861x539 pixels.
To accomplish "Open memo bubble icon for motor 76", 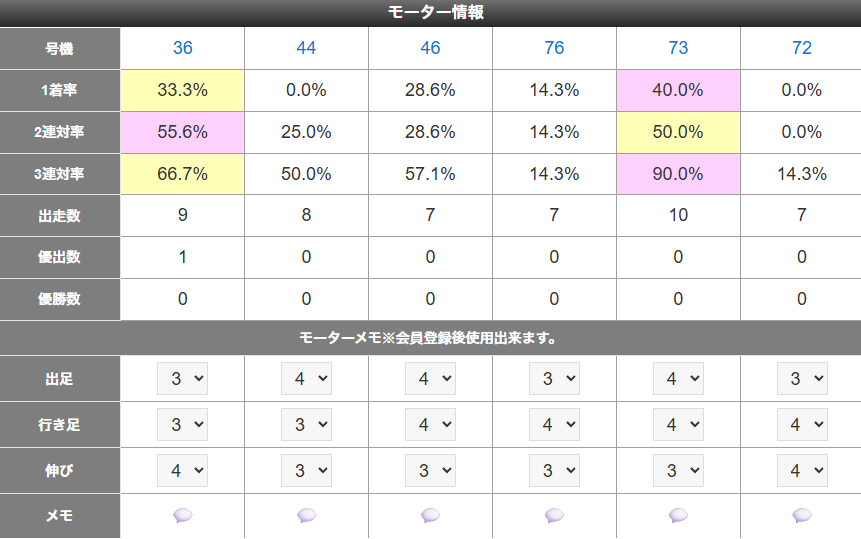I will [554, 515].
